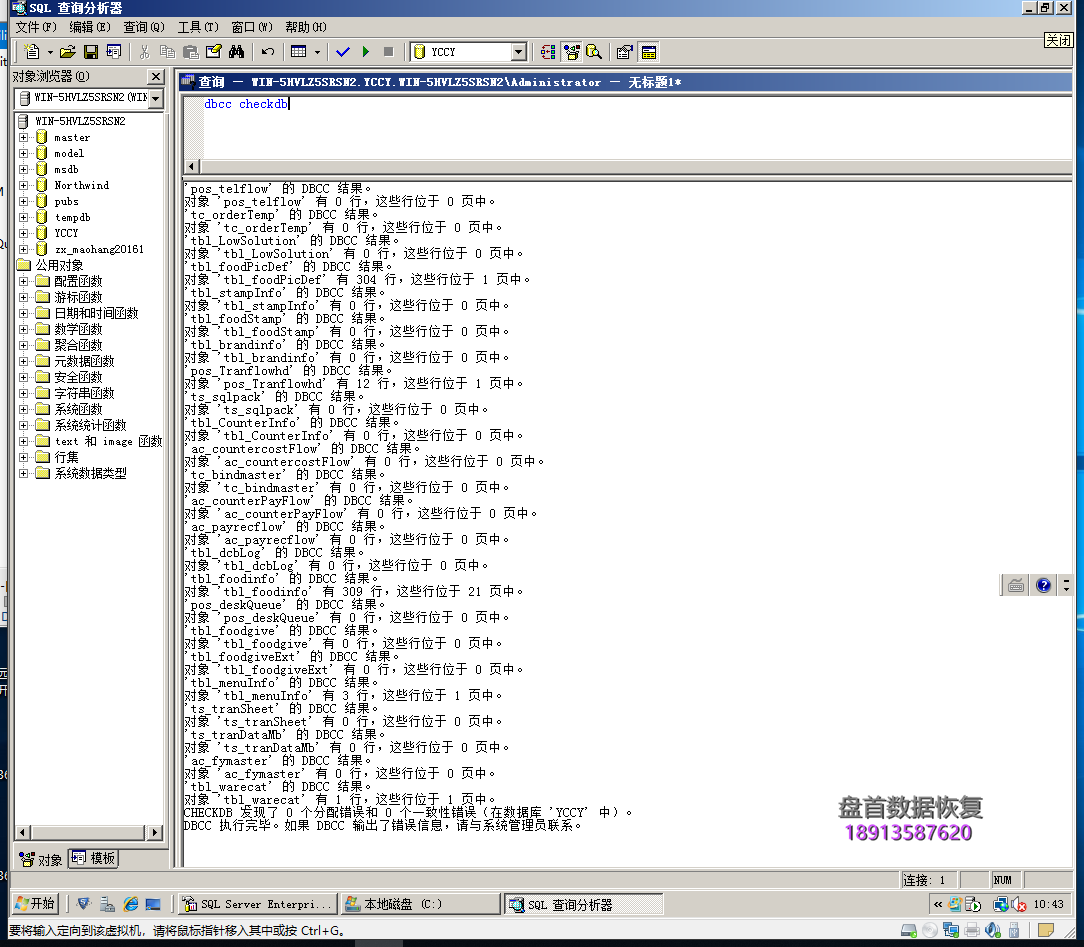This screenshot has width=1084, height=947.
Task: Toggle the Object Browser visibility
Action: coord(570,51)
